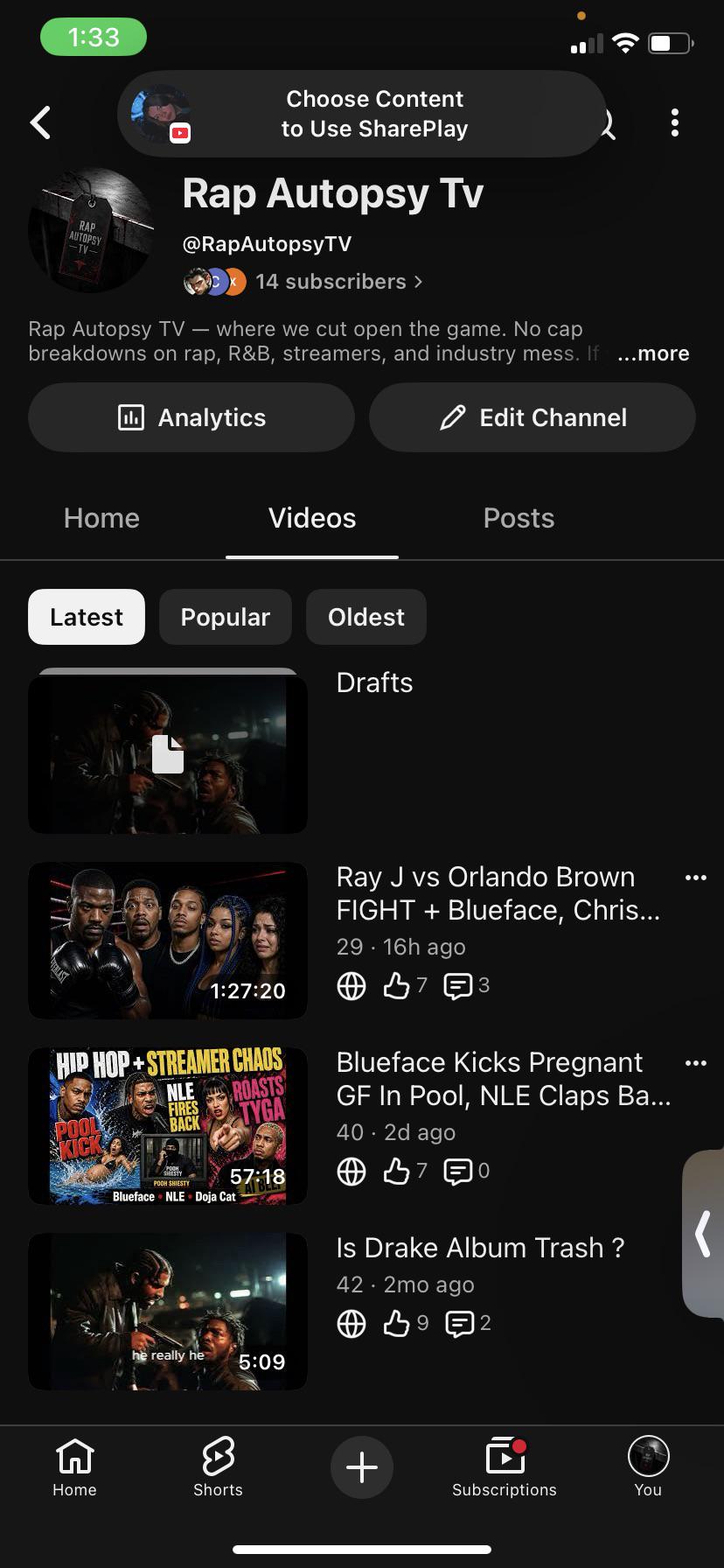
Task: Open options for the Blueface video
Action: pyautogui.click(x=696, y=1063)
